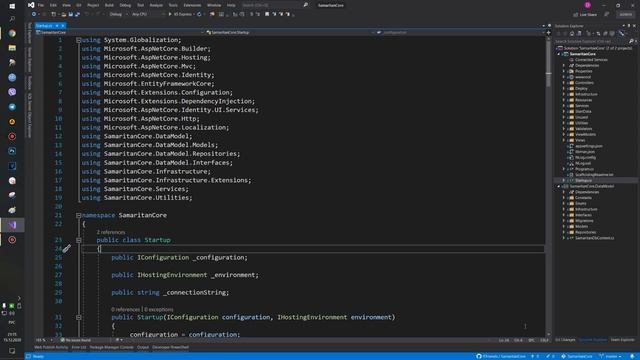
Task: Open Chrome from the taskbar
Action: 12,33
